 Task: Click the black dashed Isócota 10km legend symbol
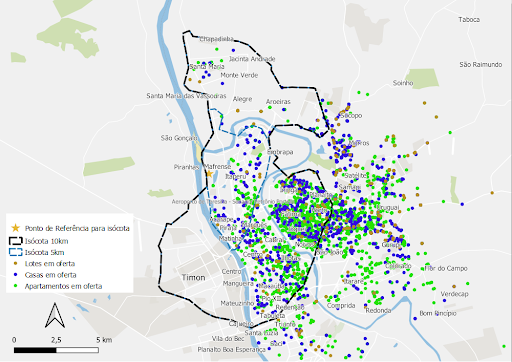(16, 241)
